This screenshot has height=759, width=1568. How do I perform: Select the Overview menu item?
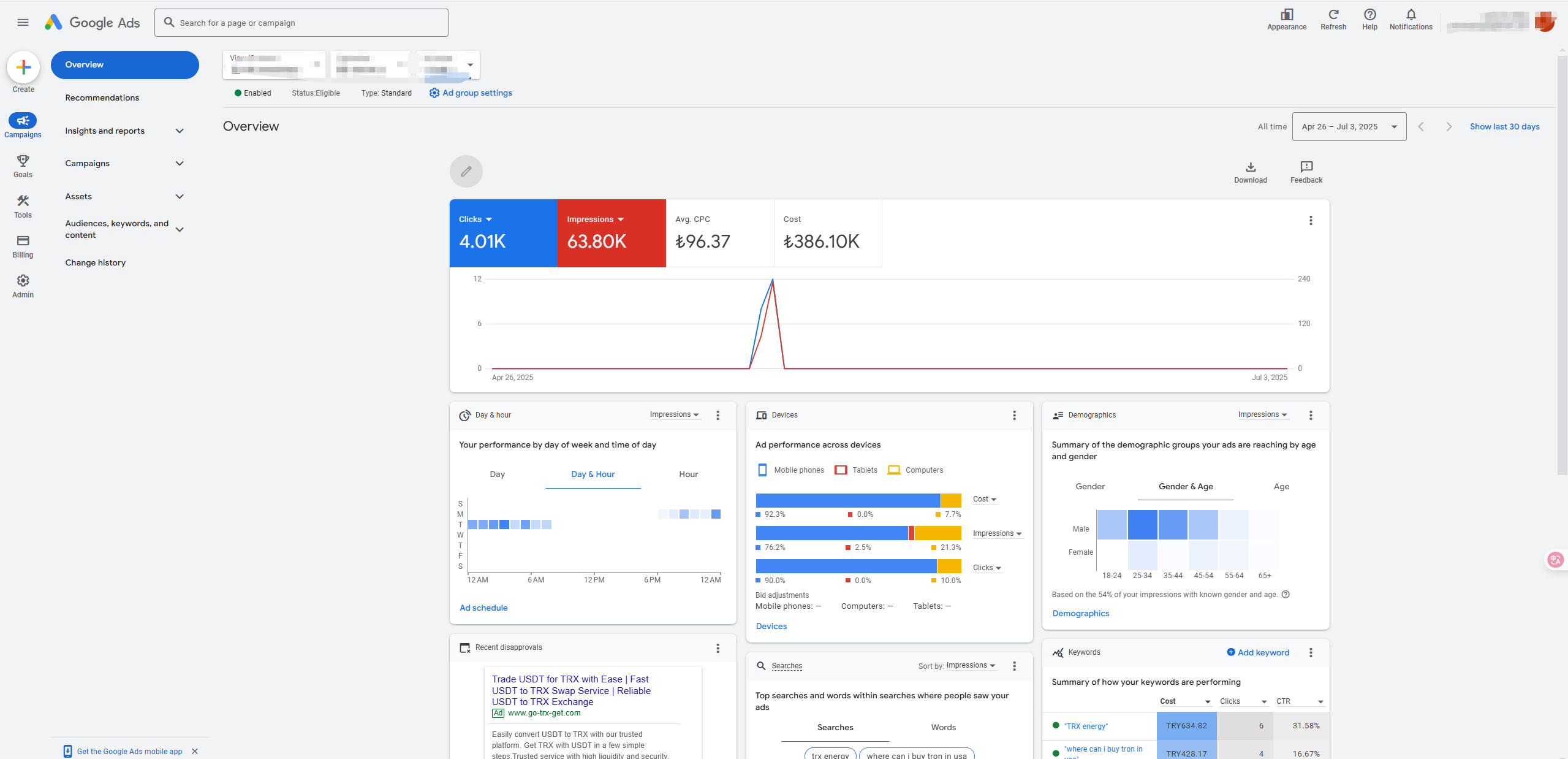124,64
